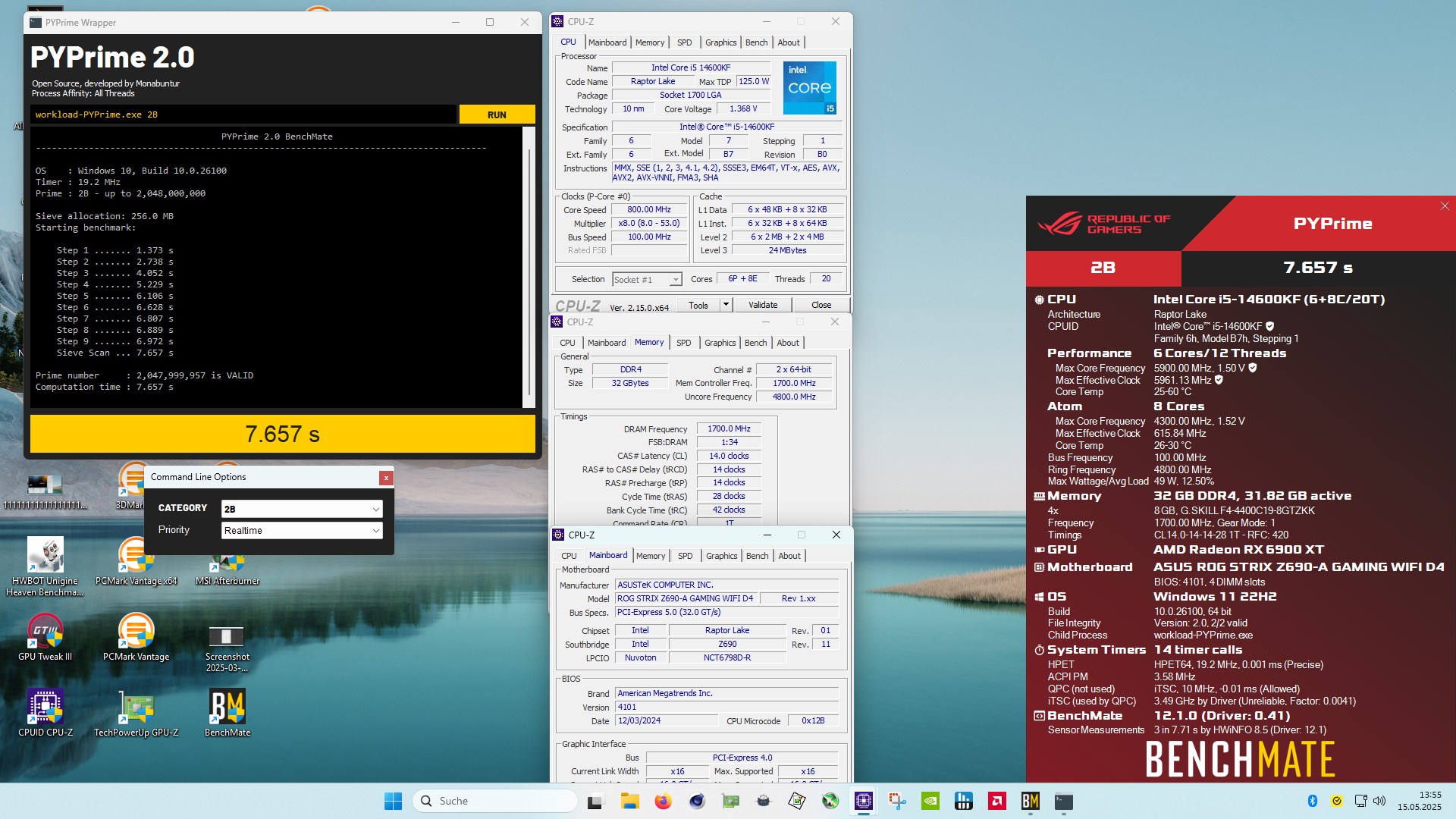Open the Priority dropdown showing Realtime
The height and width of the screenshot is (819, 1456).
pyautogui.click(x=302, y=531)
